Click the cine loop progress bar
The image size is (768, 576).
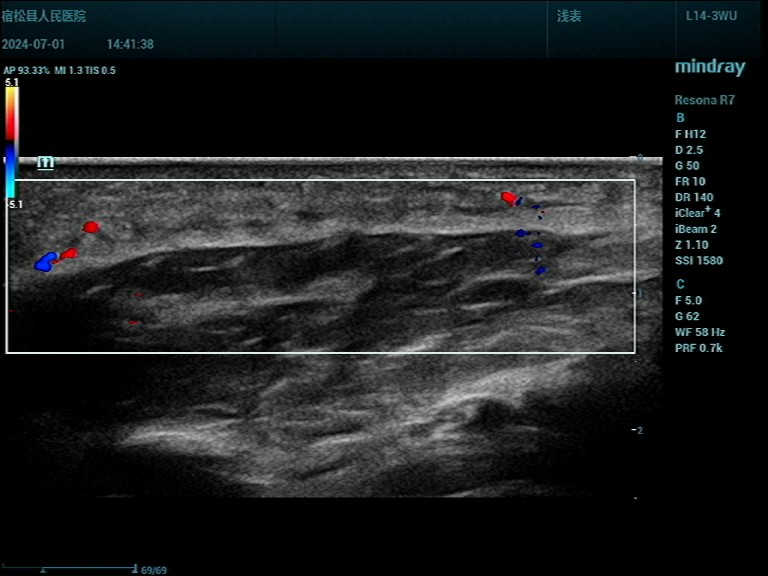point(69,568)
